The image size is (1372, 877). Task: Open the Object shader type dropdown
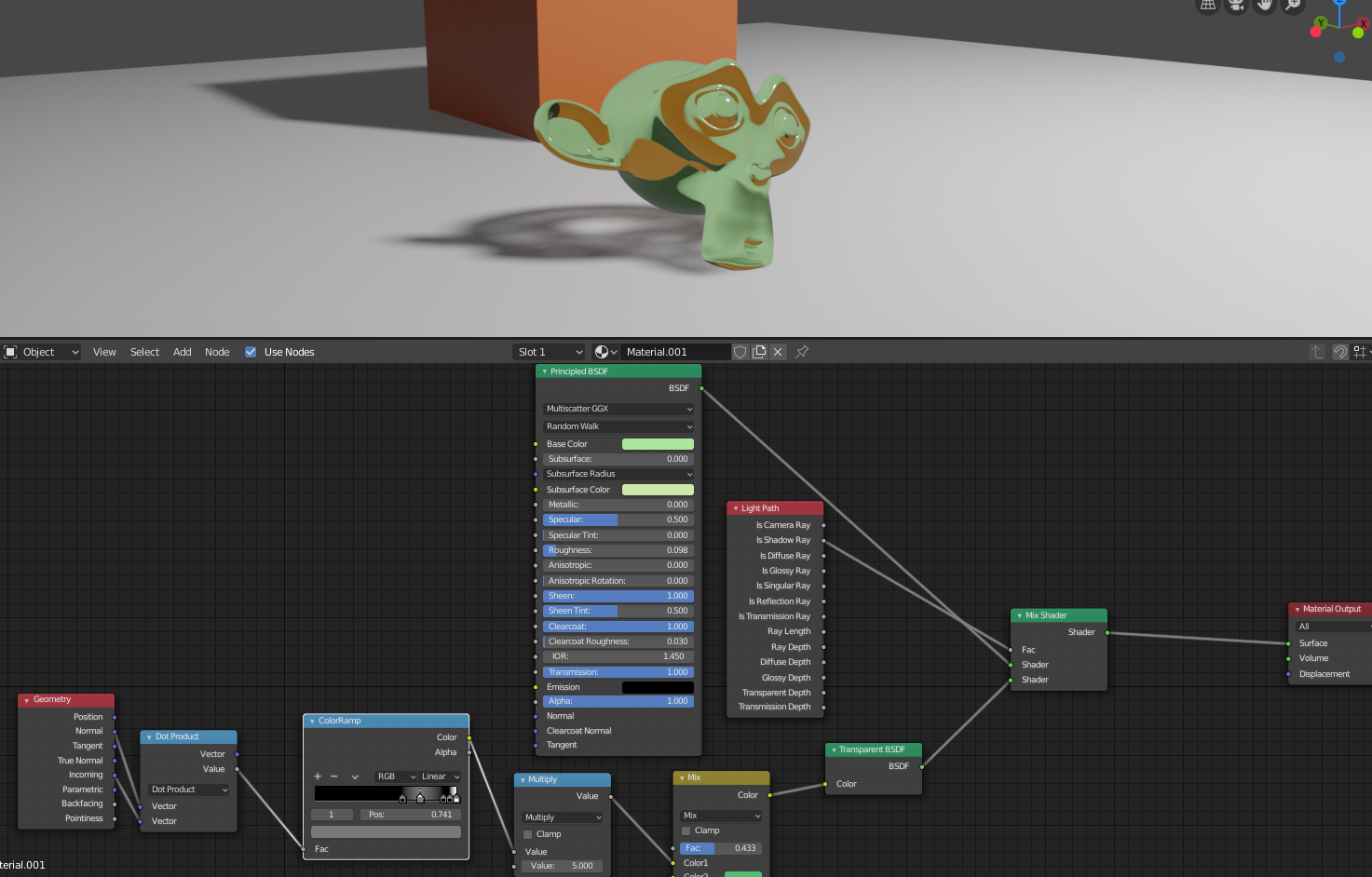pos(42,352)
